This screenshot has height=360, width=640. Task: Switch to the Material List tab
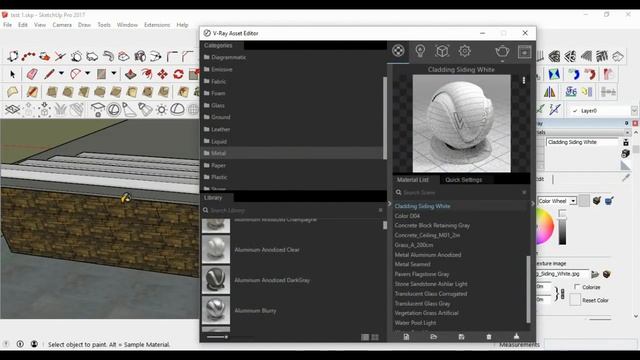(413, 180)
